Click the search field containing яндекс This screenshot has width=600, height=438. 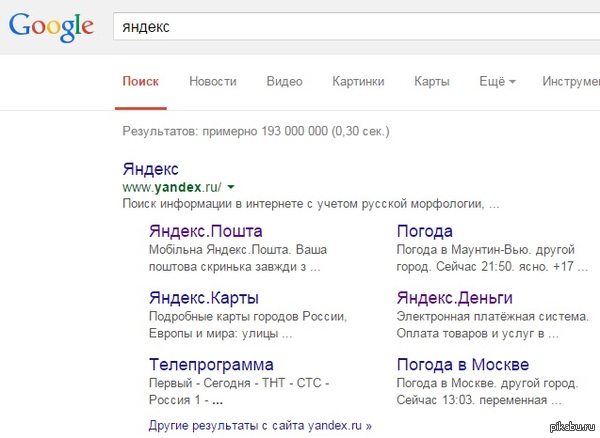[x=357, y=26]
